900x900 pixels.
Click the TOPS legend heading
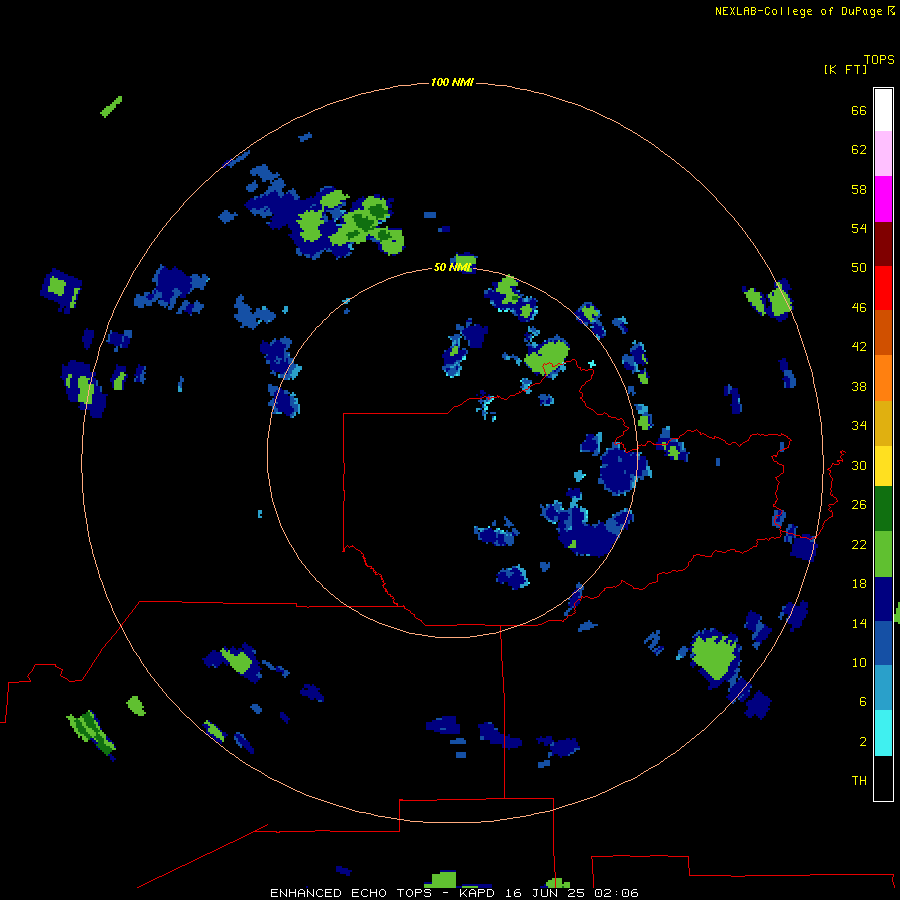(x=879, y=60)
